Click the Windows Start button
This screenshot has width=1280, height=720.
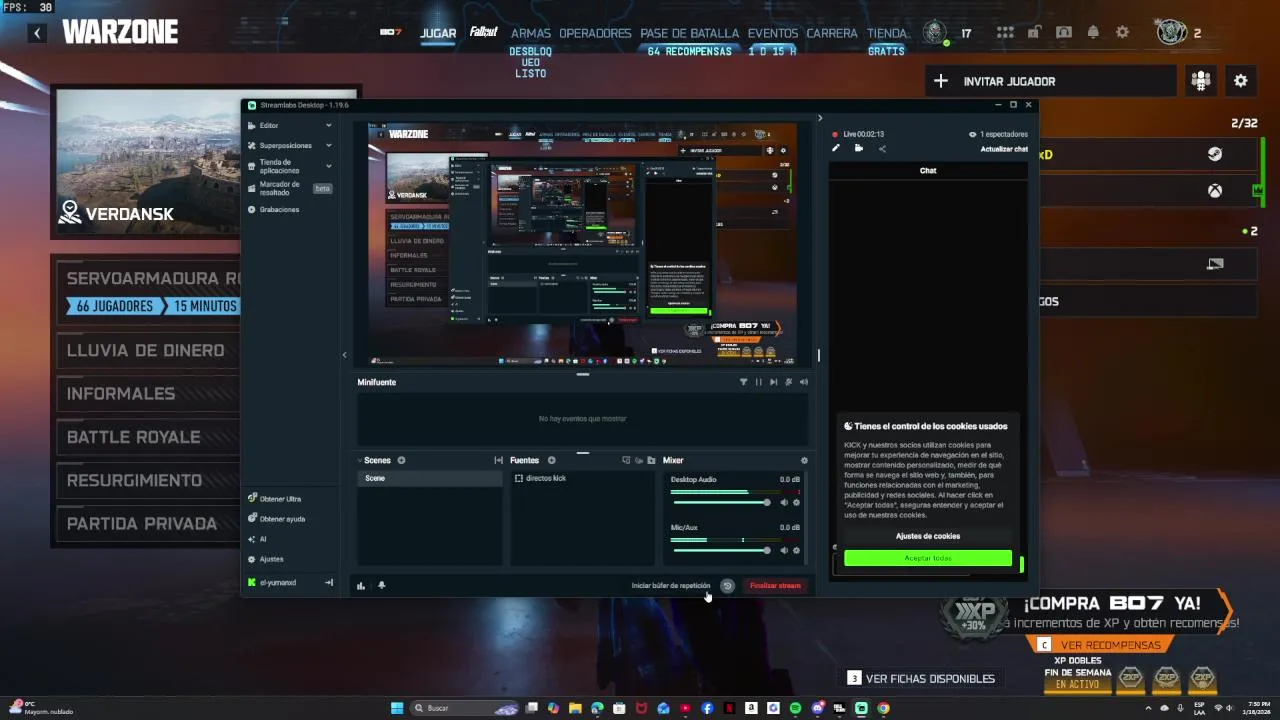point(397,708)
